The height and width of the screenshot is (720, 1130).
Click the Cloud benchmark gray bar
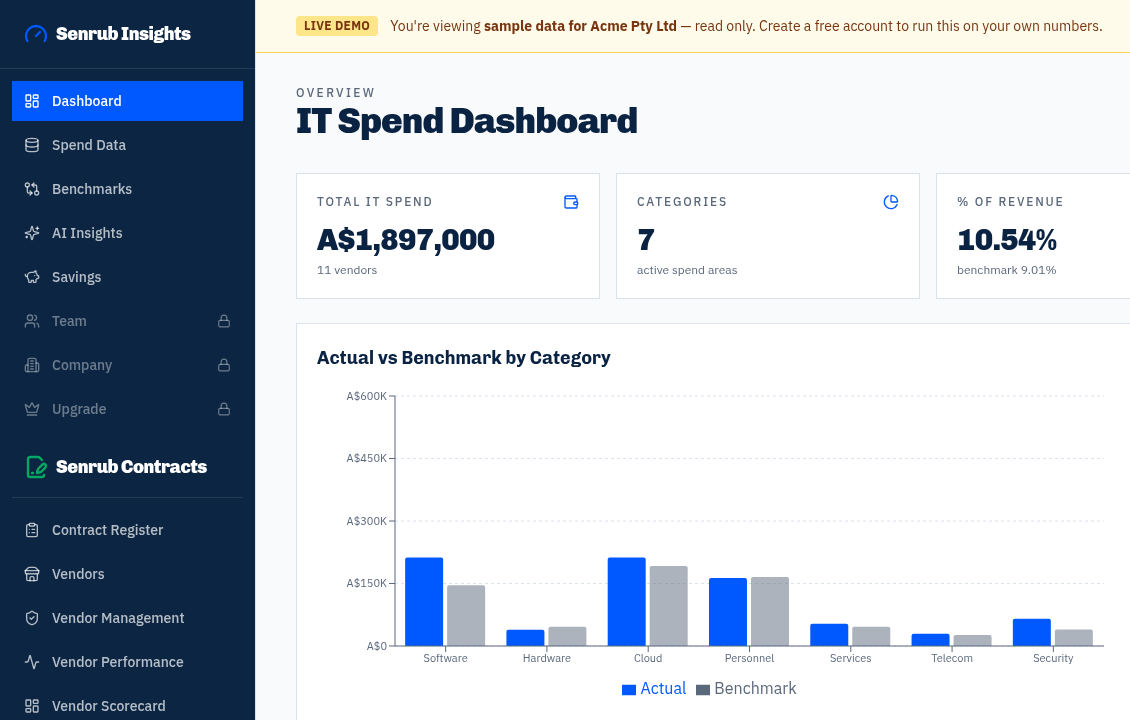pyautogui.click(x=669, y=606)
